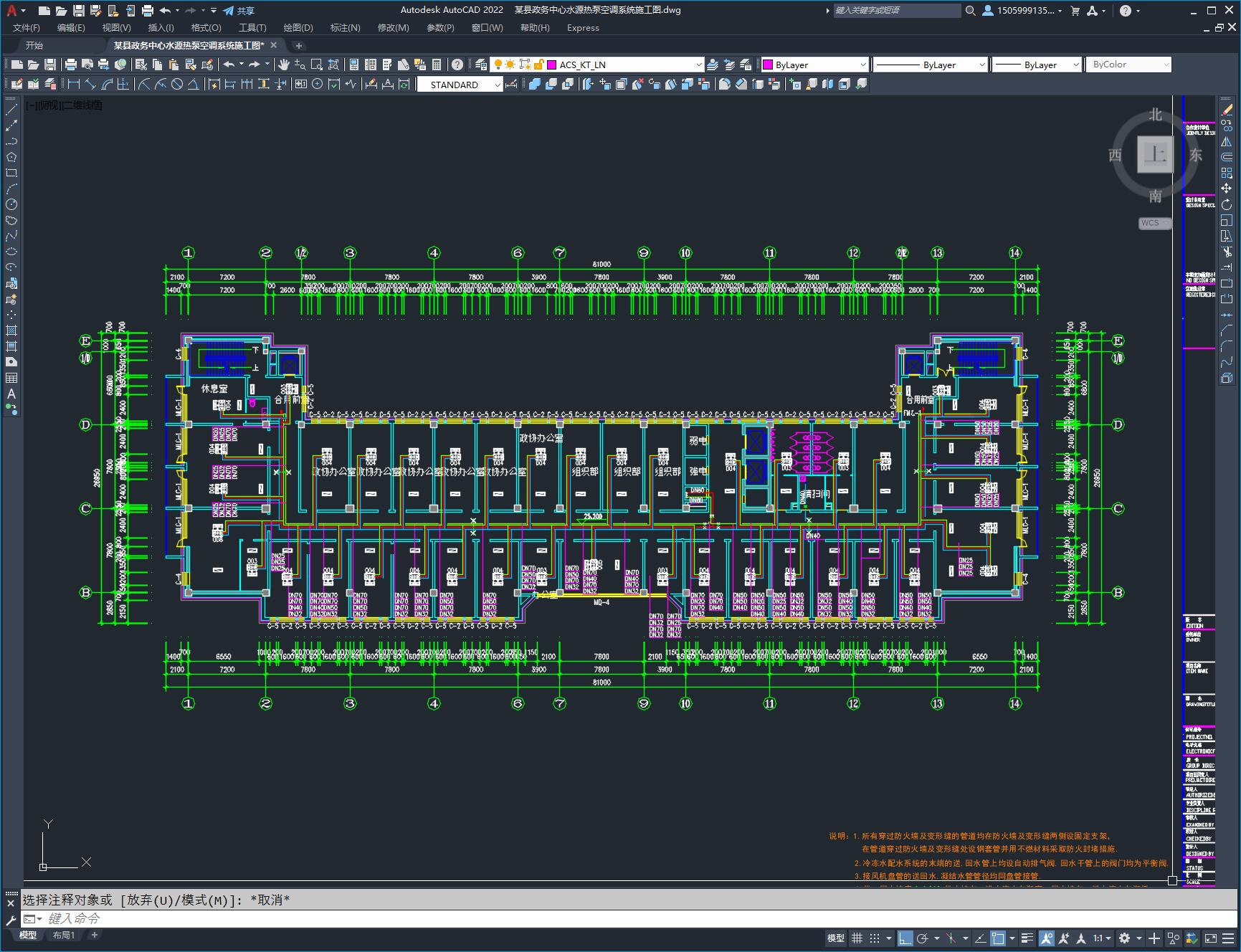This screenshot has width=1241, height=952.
Task: Toggle Ortho mode in status bar
Action: [905, 938]
